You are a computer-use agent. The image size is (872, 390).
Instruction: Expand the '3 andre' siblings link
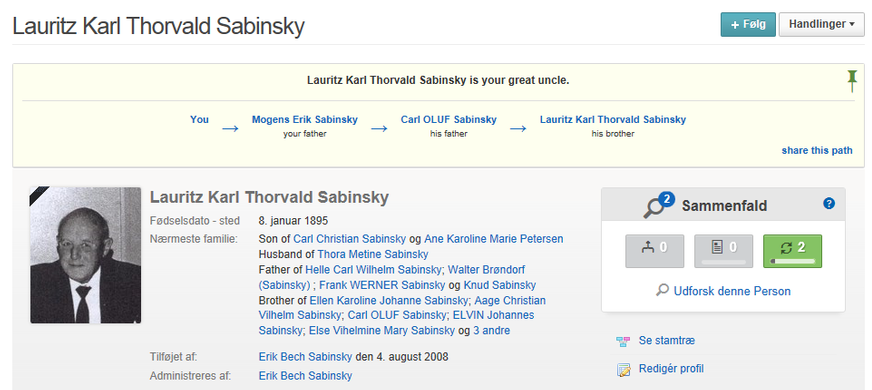492,330
